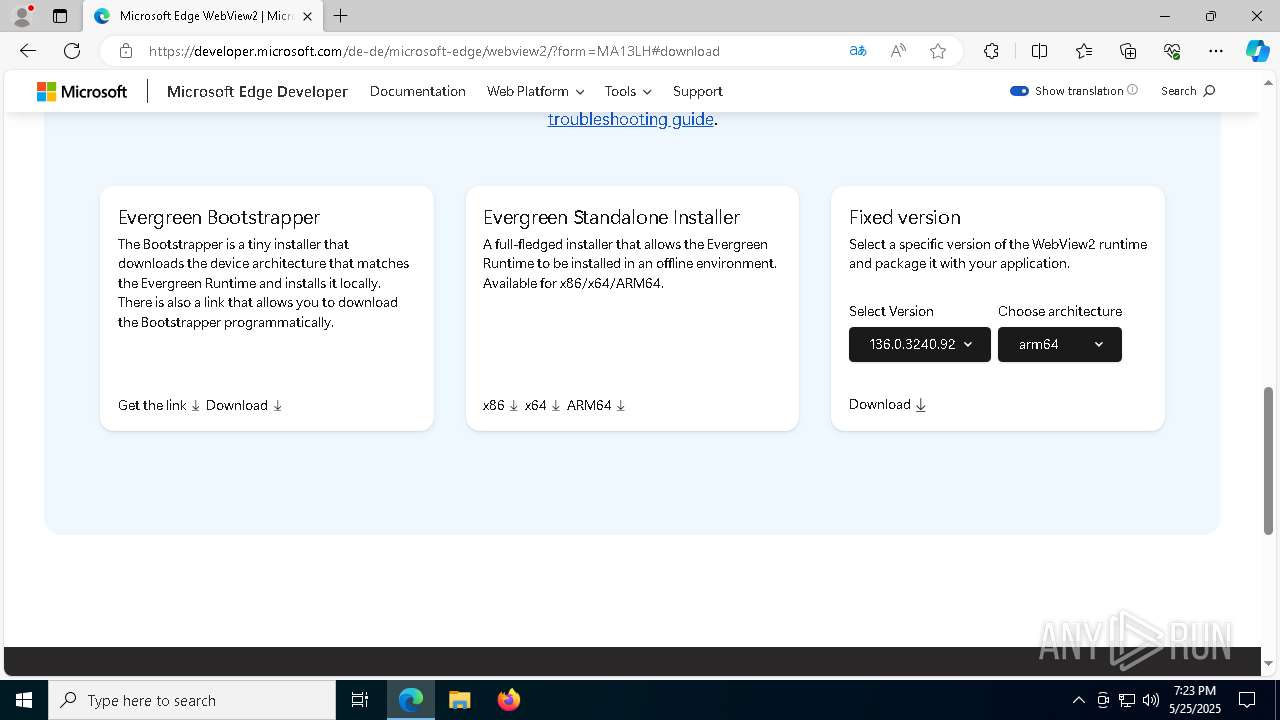Click the Edge taskbar icon
This screenshot has height=720, width=1280.
tap(411, 700)
